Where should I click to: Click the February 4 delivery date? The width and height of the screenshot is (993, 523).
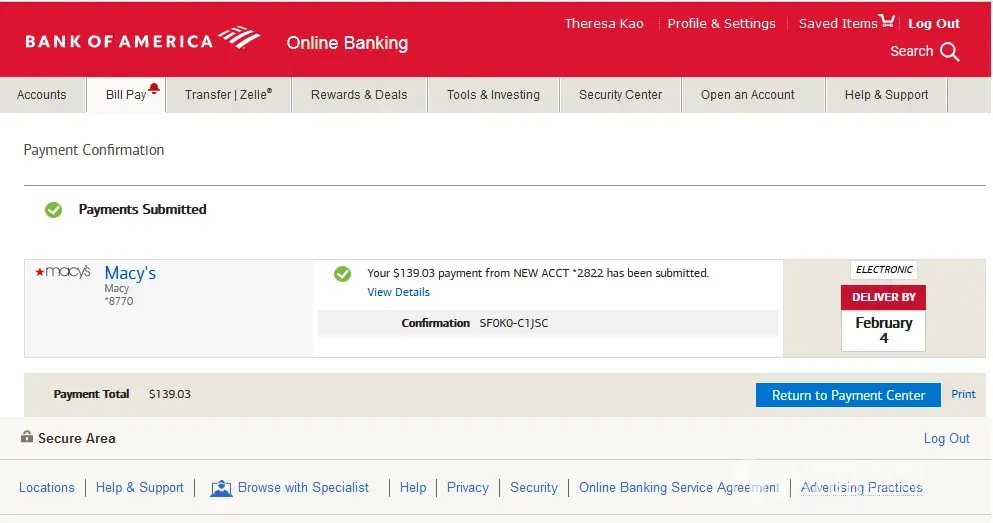coord(883,330)
